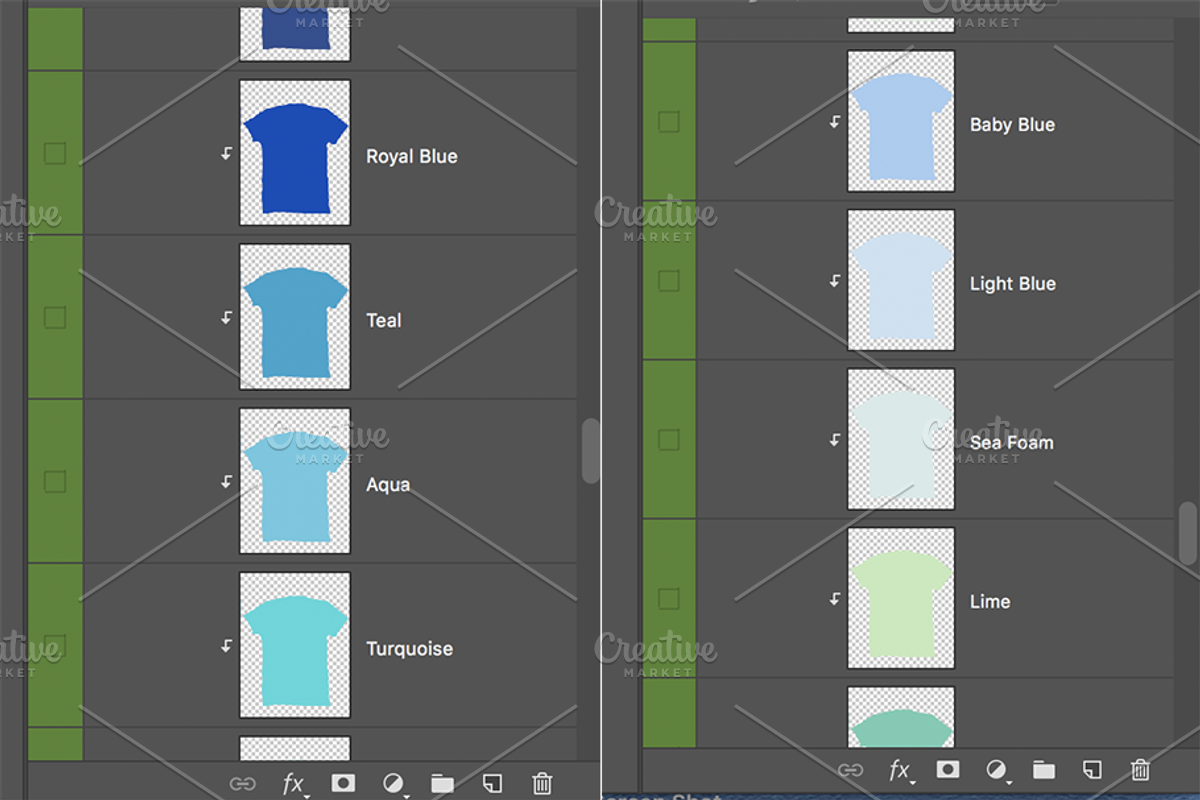Click trash delete icon in Baby Blue panel
Viewport: 1200px width, 800px height.
[1140, 769]
